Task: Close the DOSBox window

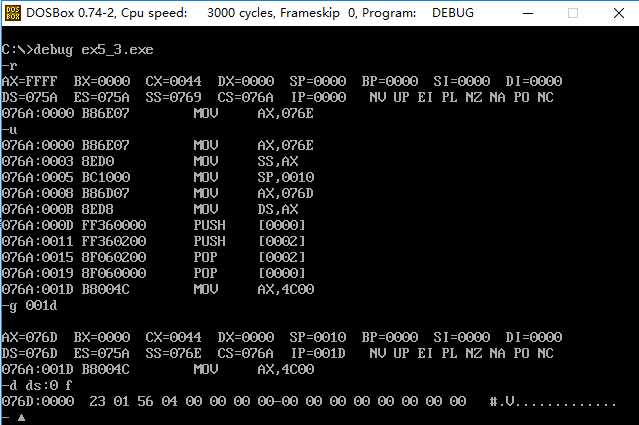Action: (619, 13)
